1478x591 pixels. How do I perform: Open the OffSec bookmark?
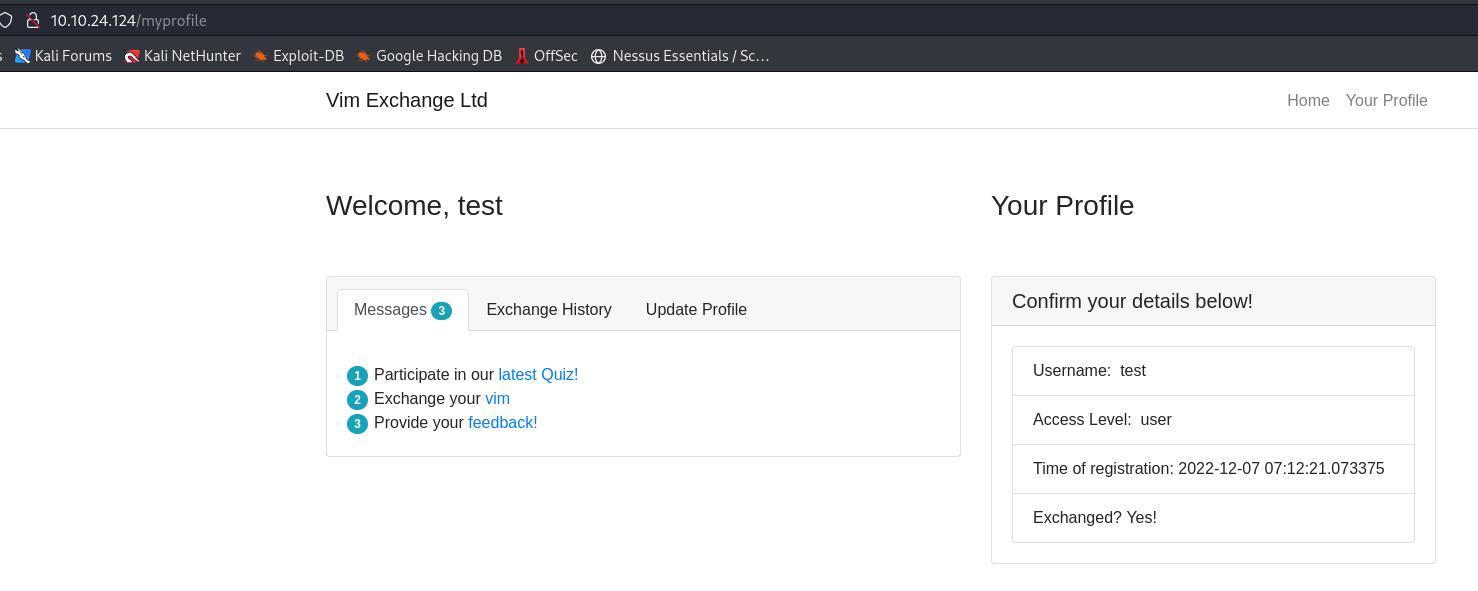[x=546, y=56]
